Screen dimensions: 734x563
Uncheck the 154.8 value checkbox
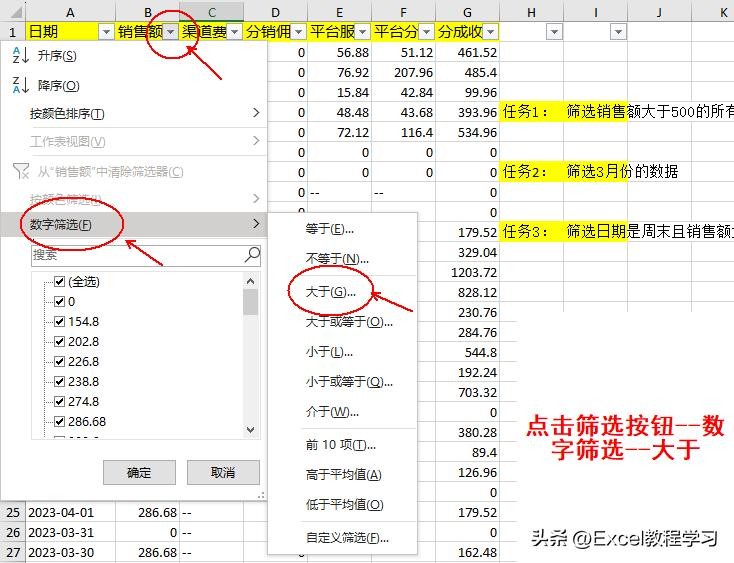(59, 322)
